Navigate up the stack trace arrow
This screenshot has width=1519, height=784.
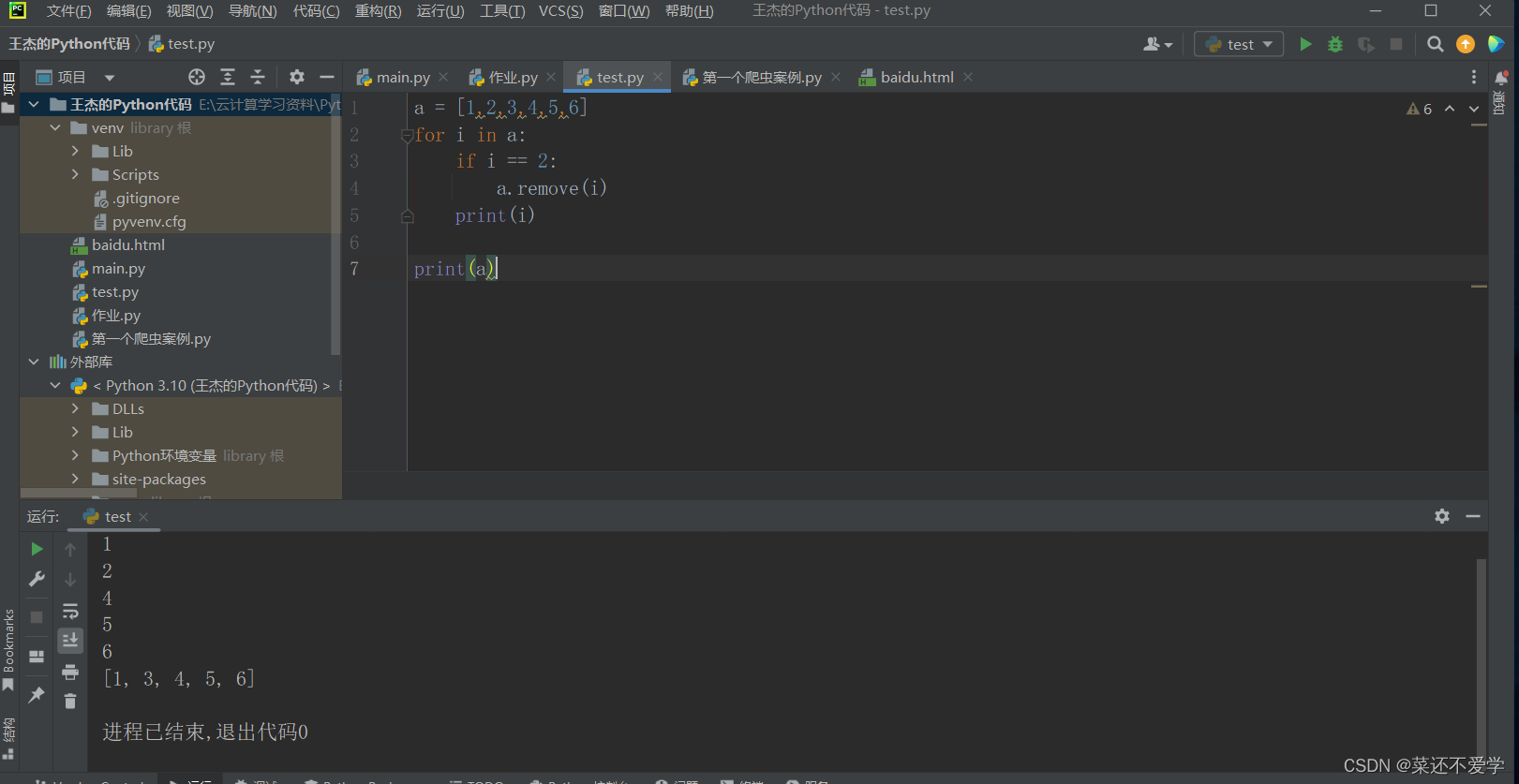click(x=70, y=550)
